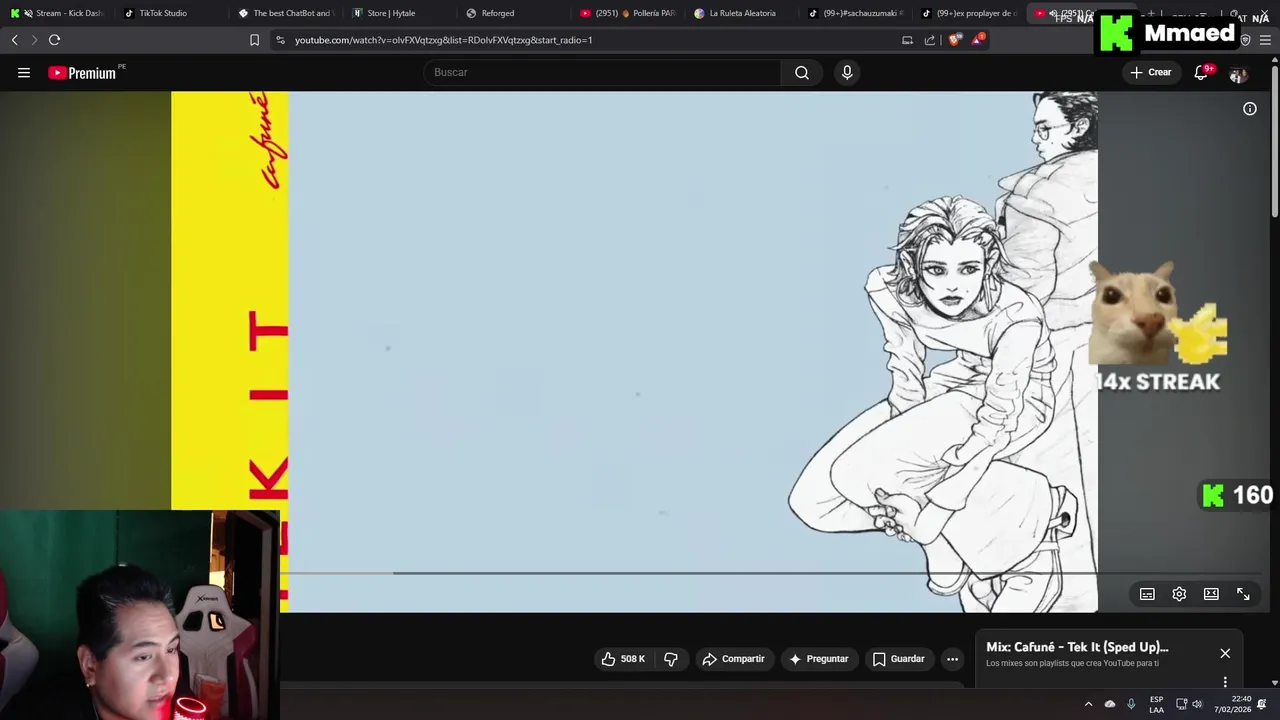This screenshot has height=720, width=1280.
Task: Toggle subtitles on the video player
Action: click(1147, 594)
